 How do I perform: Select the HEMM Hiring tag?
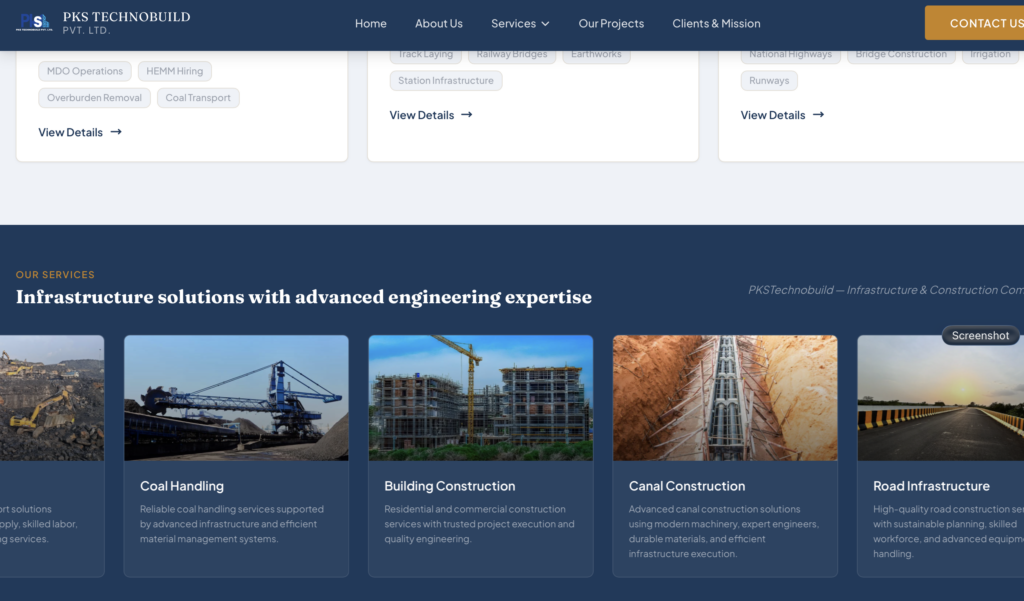tap(174, 71)
